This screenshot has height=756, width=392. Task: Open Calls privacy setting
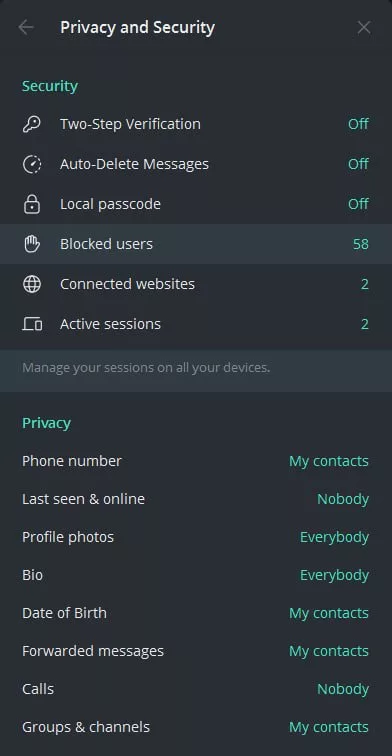[196, 689]
